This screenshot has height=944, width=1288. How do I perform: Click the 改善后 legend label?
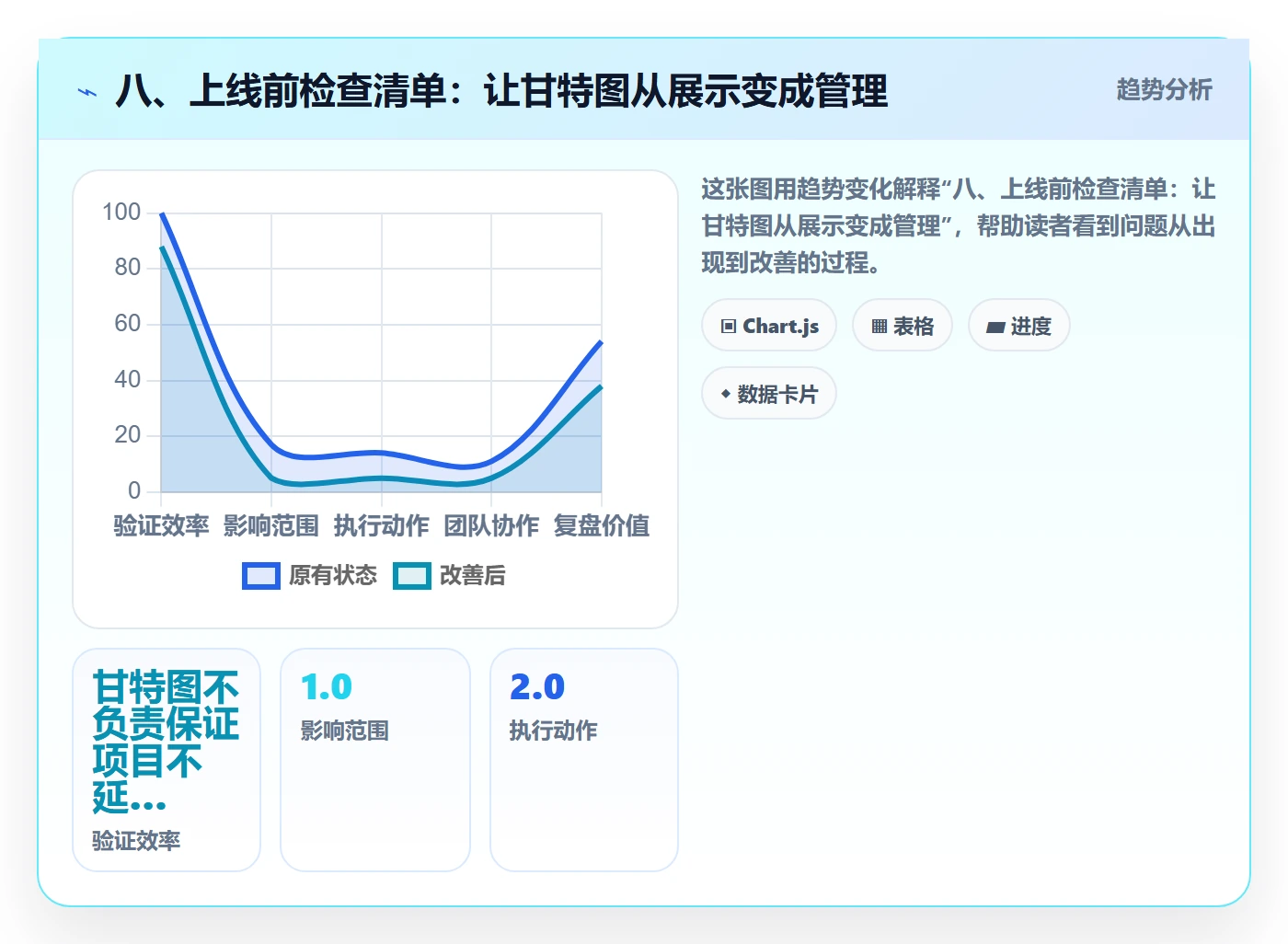[x=473, y=576]
